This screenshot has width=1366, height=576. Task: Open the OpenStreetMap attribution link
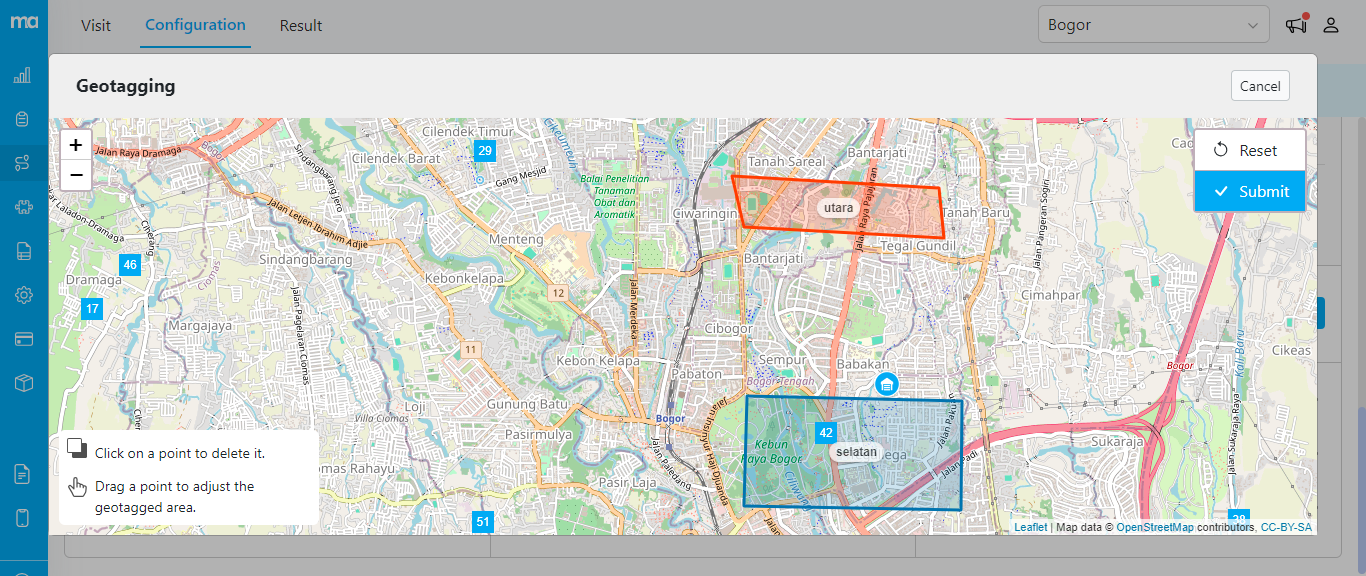click(x=1154, y=527)
